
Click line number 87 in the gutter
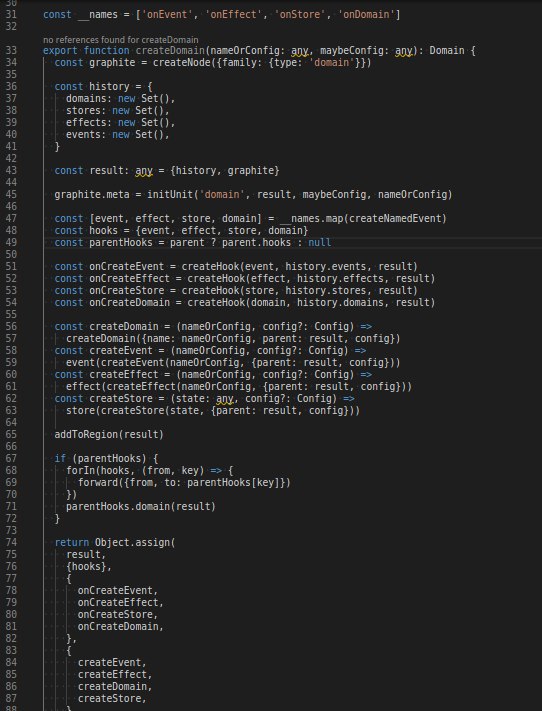[x=11, y=698]
